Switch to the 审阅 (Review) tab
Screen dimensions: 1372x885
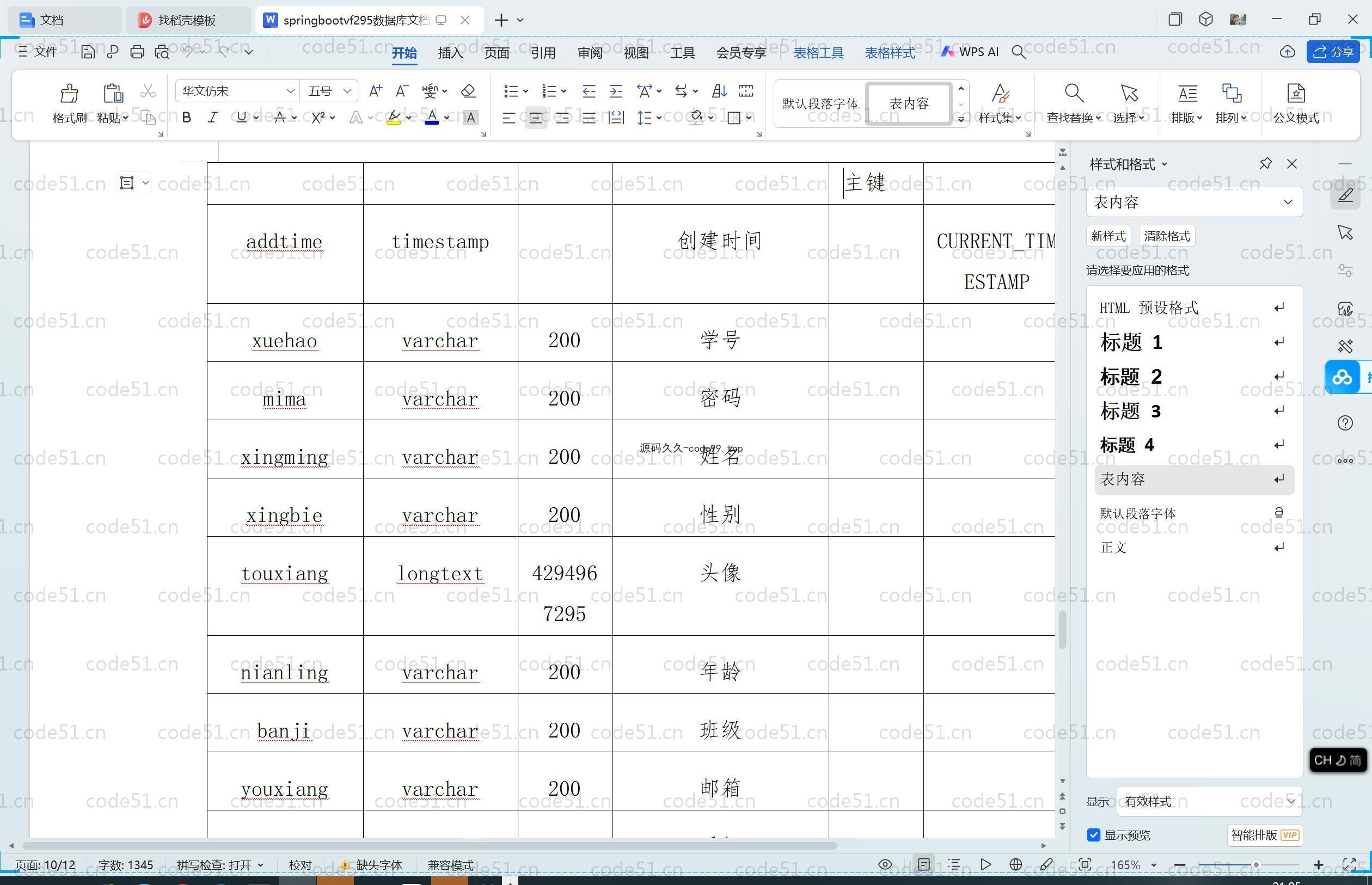tap(590, 52)
